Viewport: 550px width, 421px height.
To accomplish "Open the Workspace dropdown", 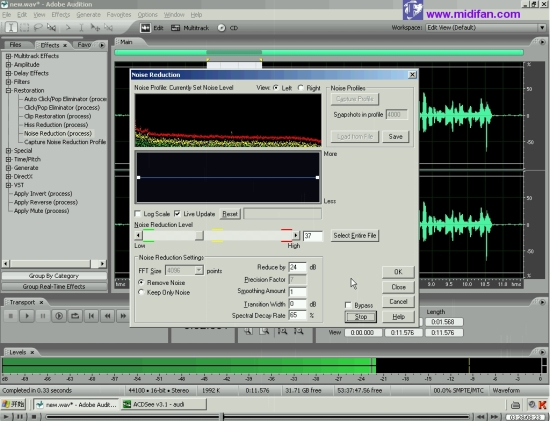I will pyautogui.click(x=542, y=28).
